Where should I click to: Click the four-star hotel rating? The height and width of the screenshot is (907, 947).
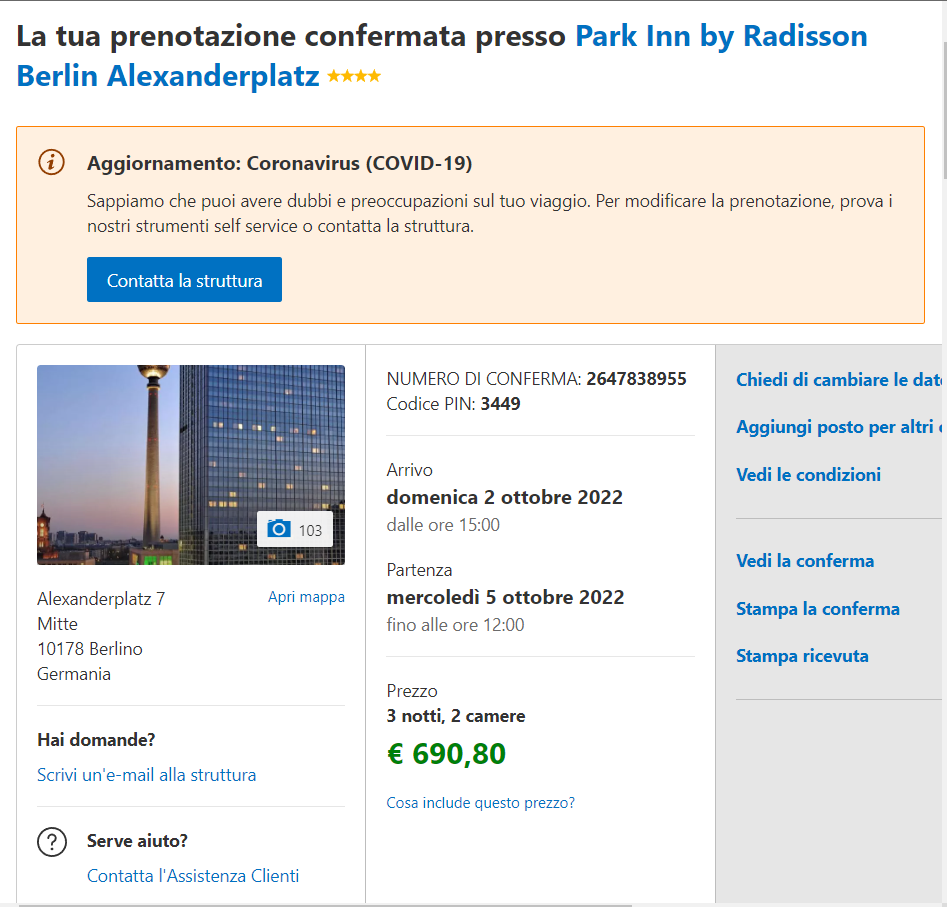(354, 76)
